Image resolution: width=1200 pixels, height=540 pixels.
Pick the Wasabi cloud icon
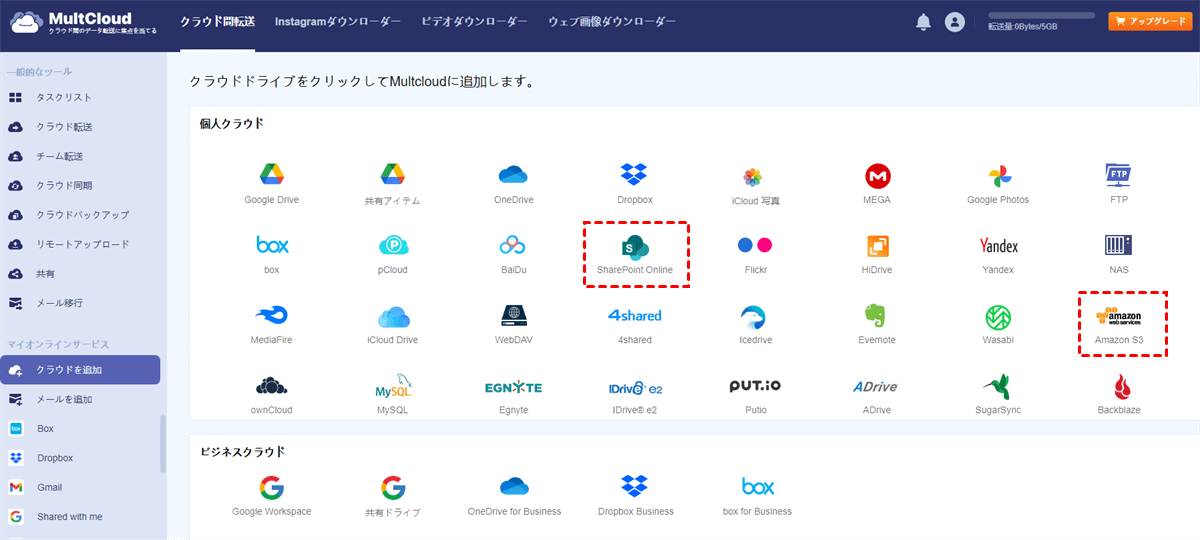click(998, 317)
